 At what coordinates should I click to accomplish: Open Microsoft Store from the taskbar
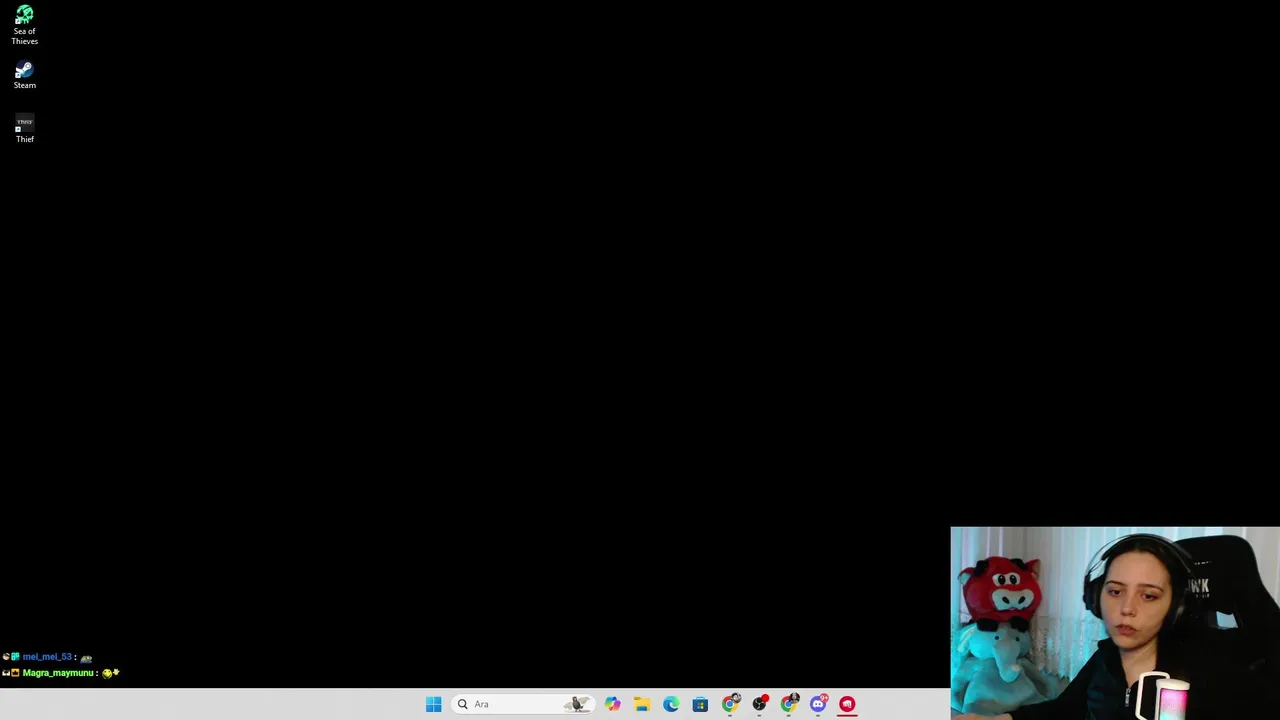pyautogui.click(x=700, y=704)
